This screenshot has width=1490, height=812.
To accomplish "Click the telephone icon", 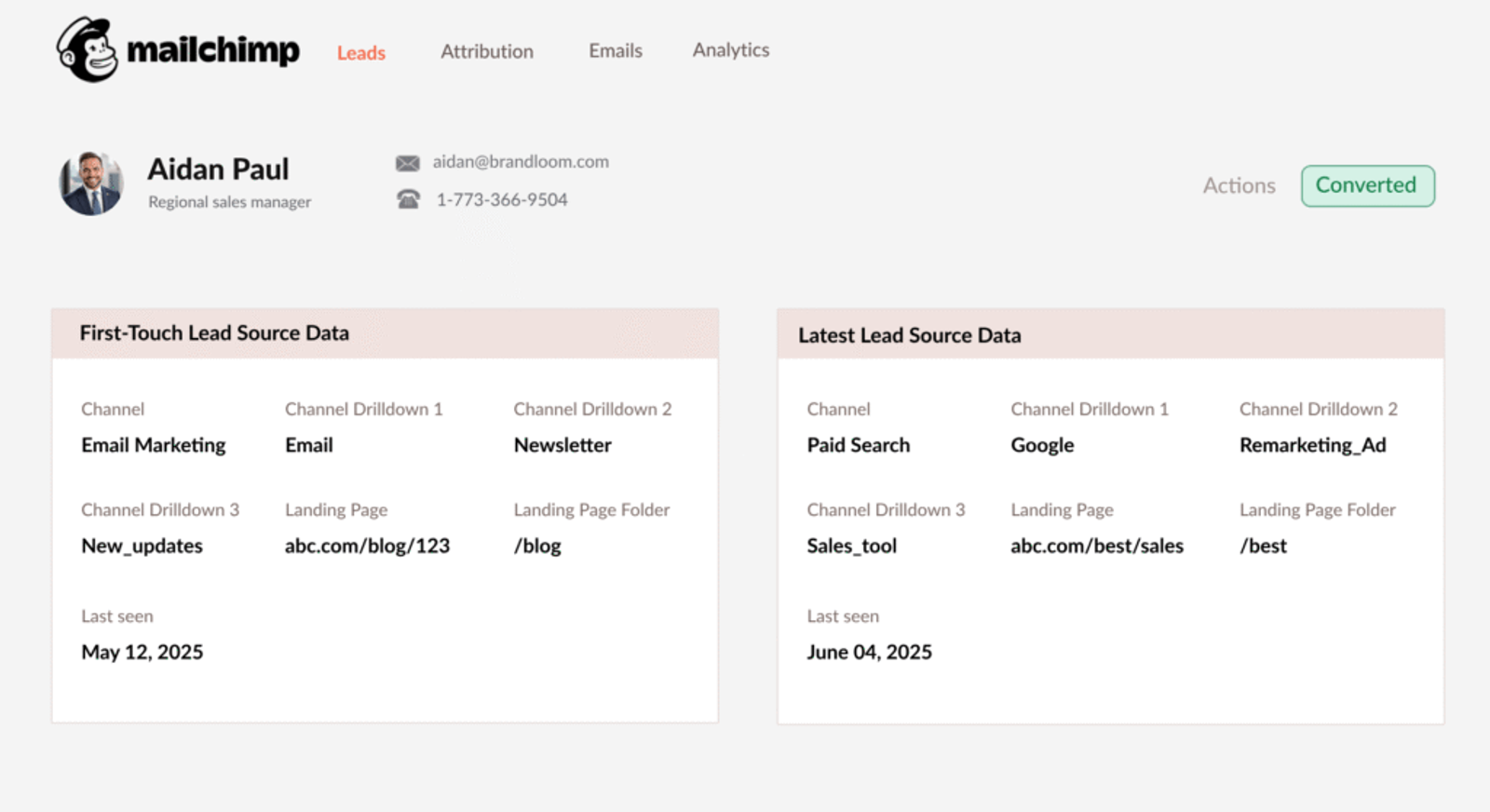I will pyautogui.click(x=408, y=199).
